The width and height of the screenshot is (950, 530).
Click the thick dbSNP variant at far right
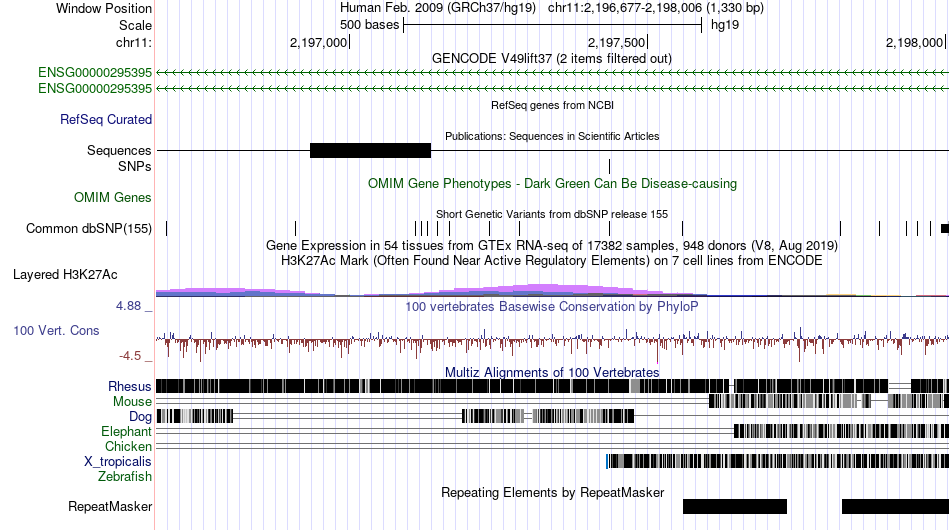(x=945, y=228)
